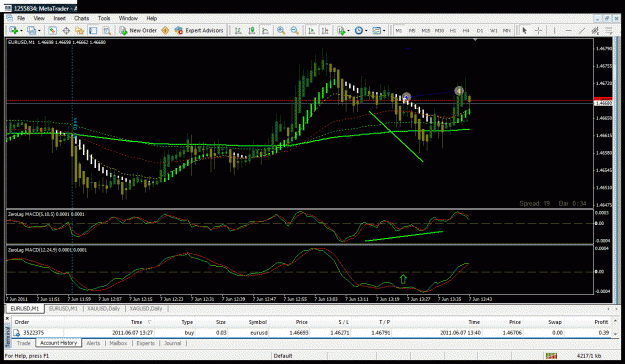Click the 4217/1 kb connection status indicator
The height and width of the screenshot is (364, 625).
589,356
